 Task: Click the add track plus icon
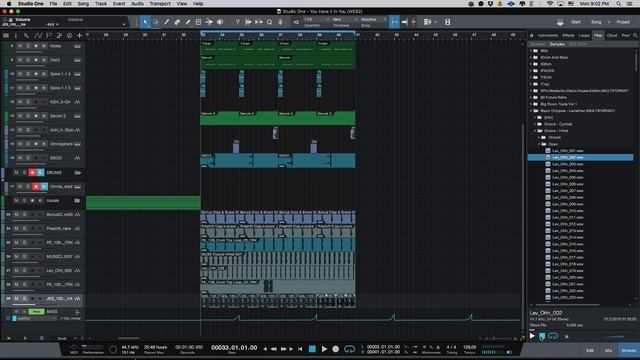(79, 36)
